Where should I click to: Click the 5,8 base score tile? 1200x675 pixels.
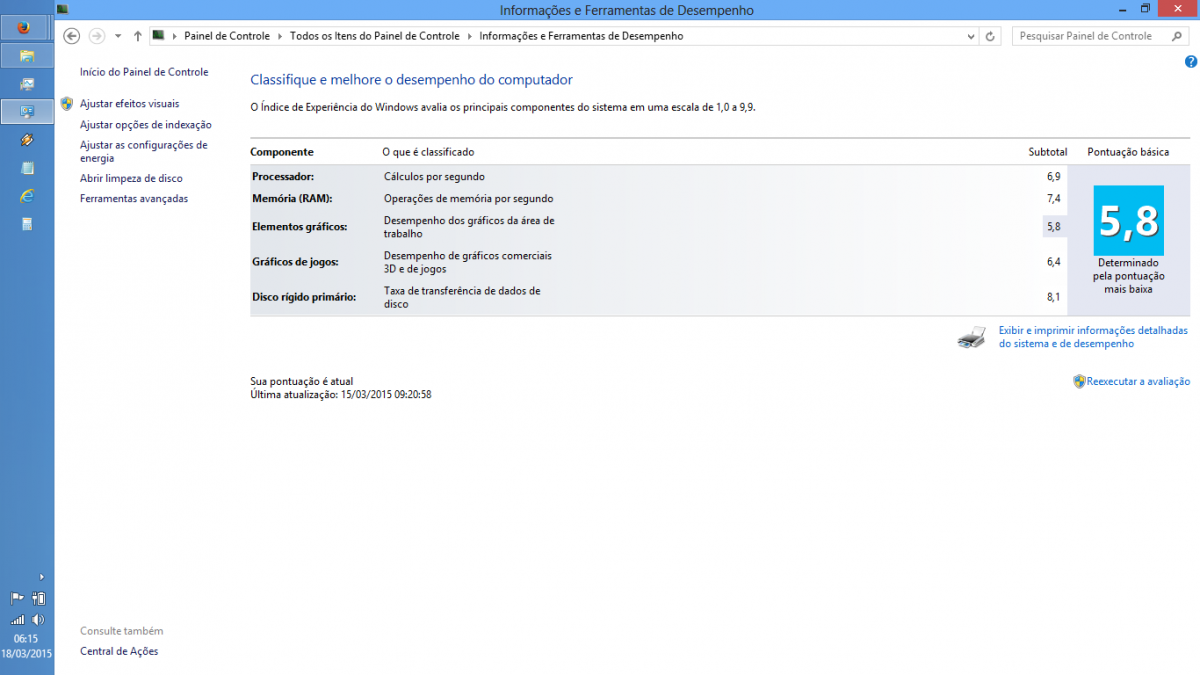pyautogui.click(x=1128, y=220)
